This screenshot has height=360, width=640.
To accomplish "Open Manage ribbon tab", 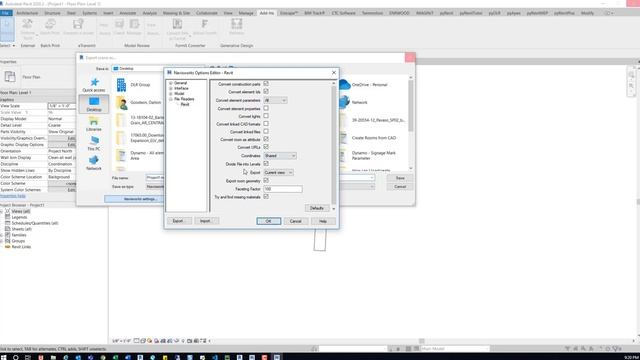I will (x=246, y=13).
